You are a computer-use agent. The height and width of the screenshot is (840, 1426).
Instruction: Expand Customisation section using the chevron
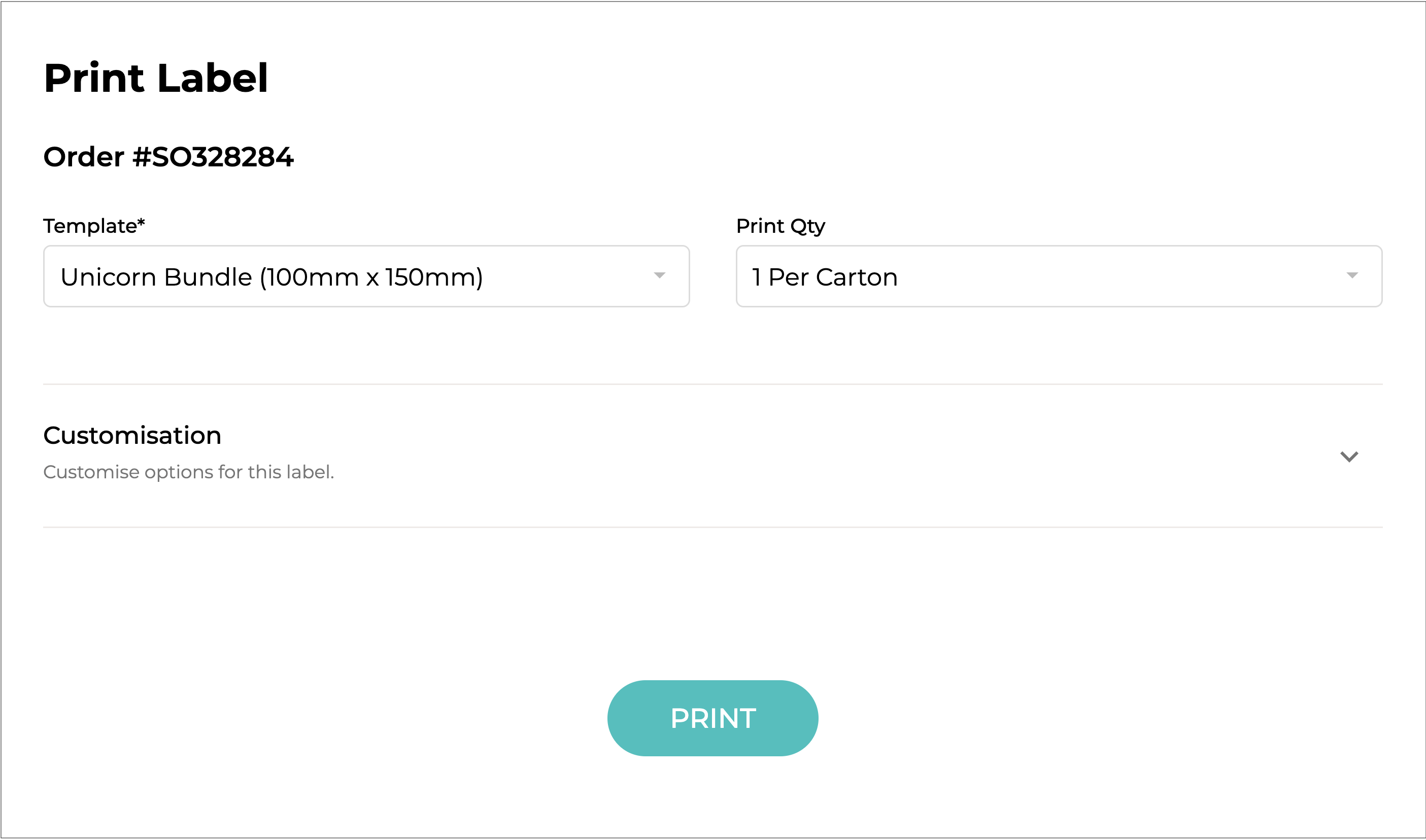point(1349,456)
